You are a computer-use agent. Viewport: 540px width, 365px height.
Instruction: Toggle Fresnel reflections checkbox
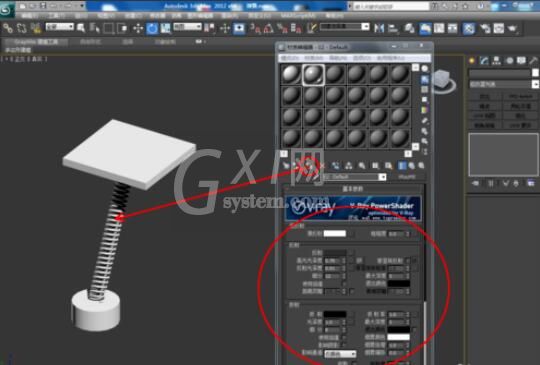point(408,261)
